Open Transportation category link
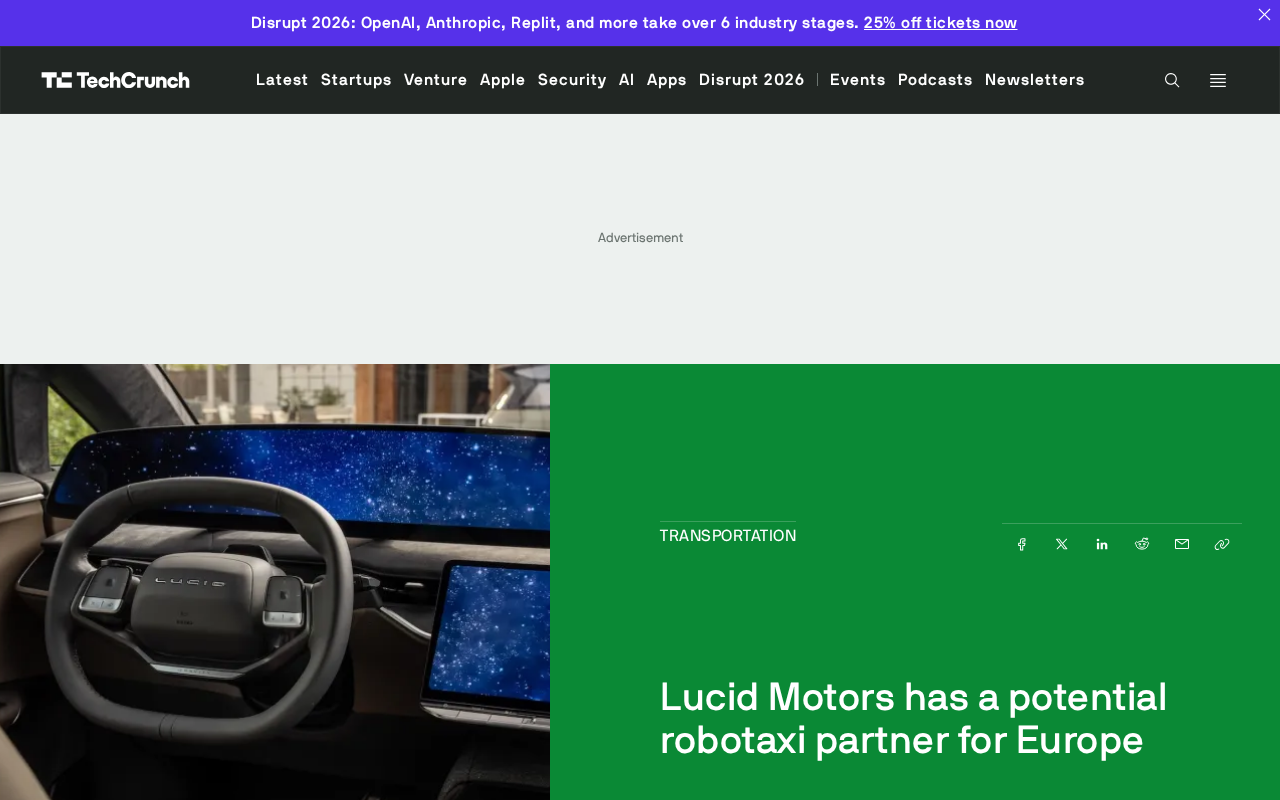 [728, 536]
